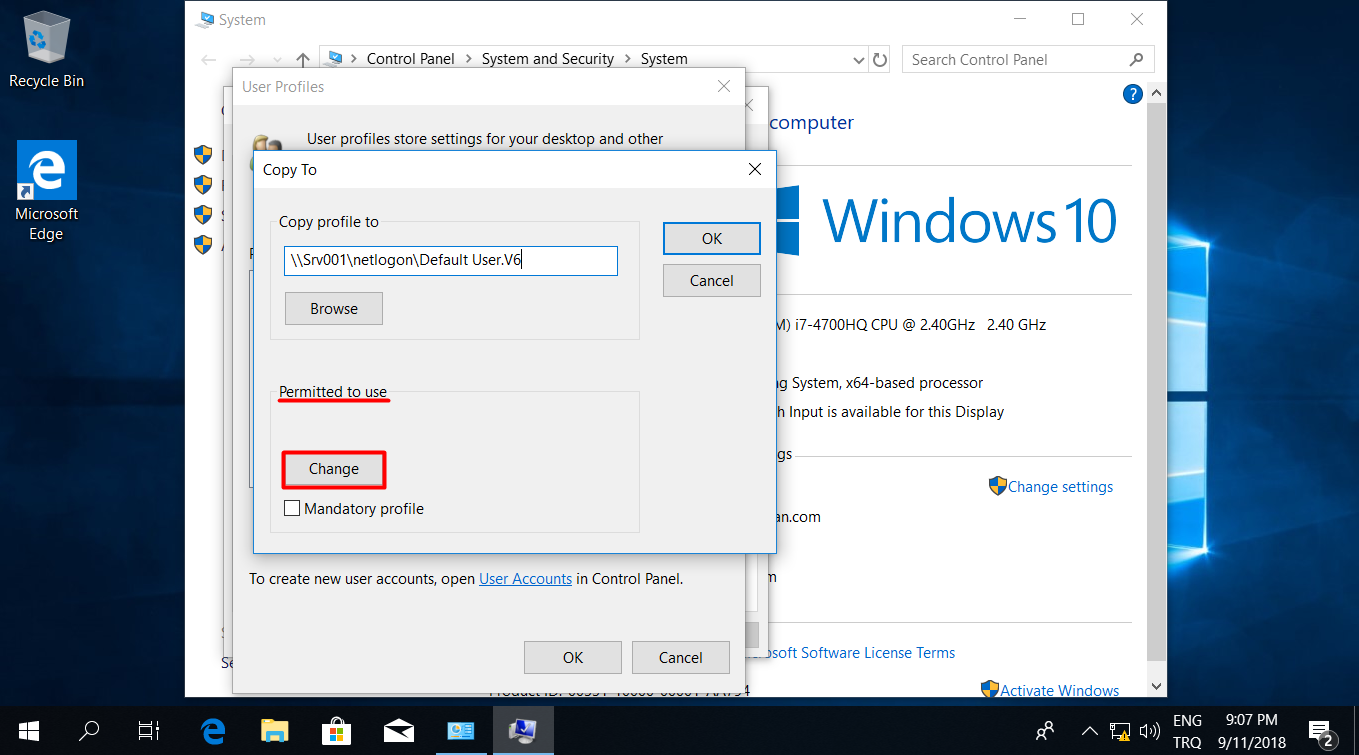Open File Explorer from taskbar

(x=274, y=731)
